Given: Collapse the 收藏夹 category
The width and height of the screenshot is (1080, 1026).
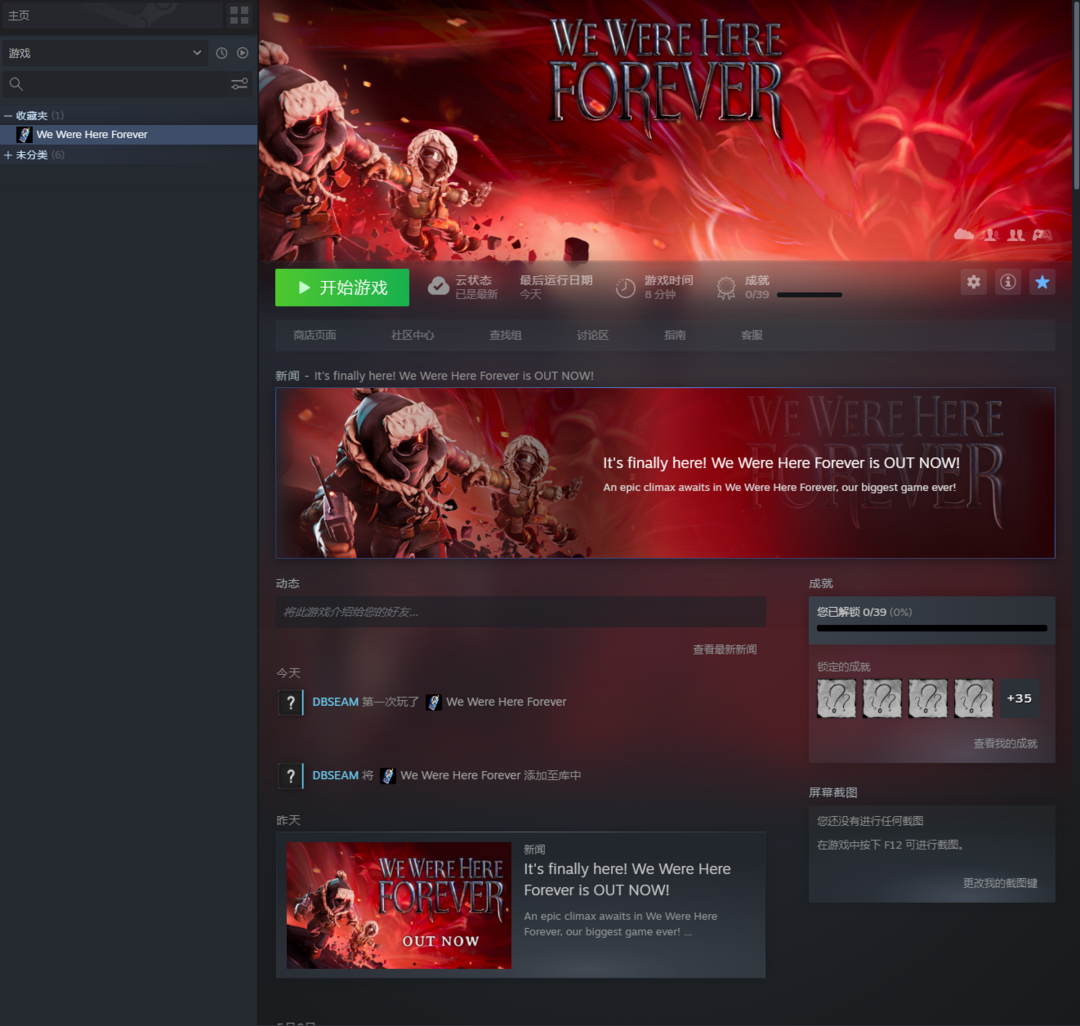Looking at the screenshot, I should click(x=8, y=116).
